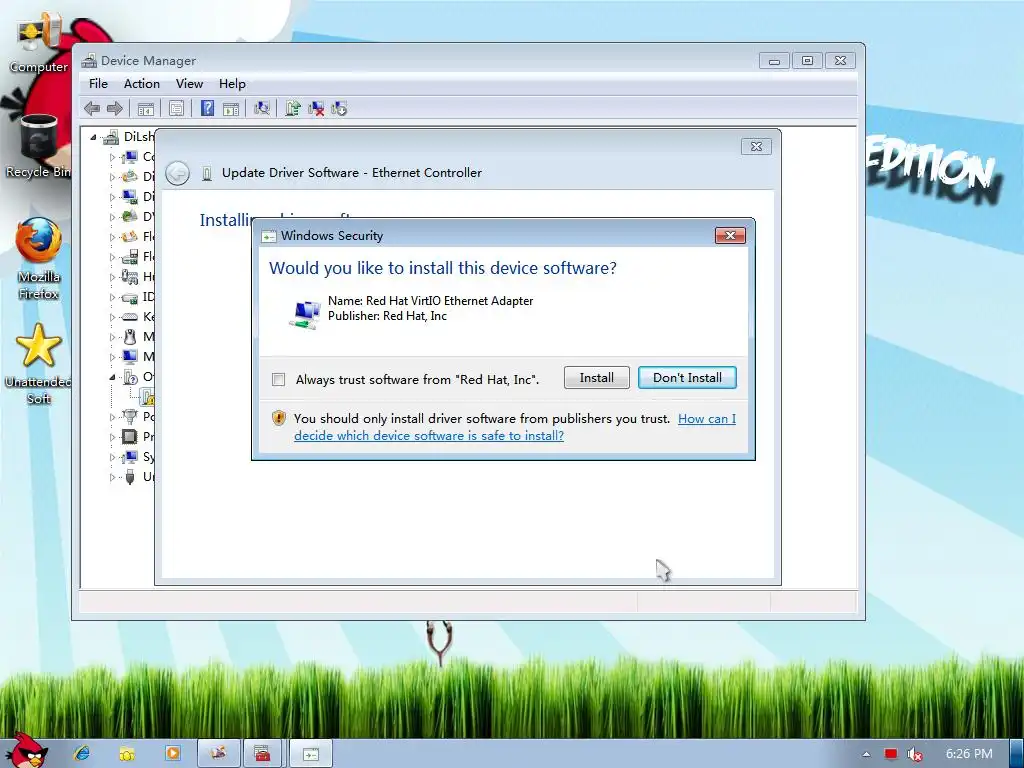Click the Install button
1024x768 pixels.
point(597,377)
